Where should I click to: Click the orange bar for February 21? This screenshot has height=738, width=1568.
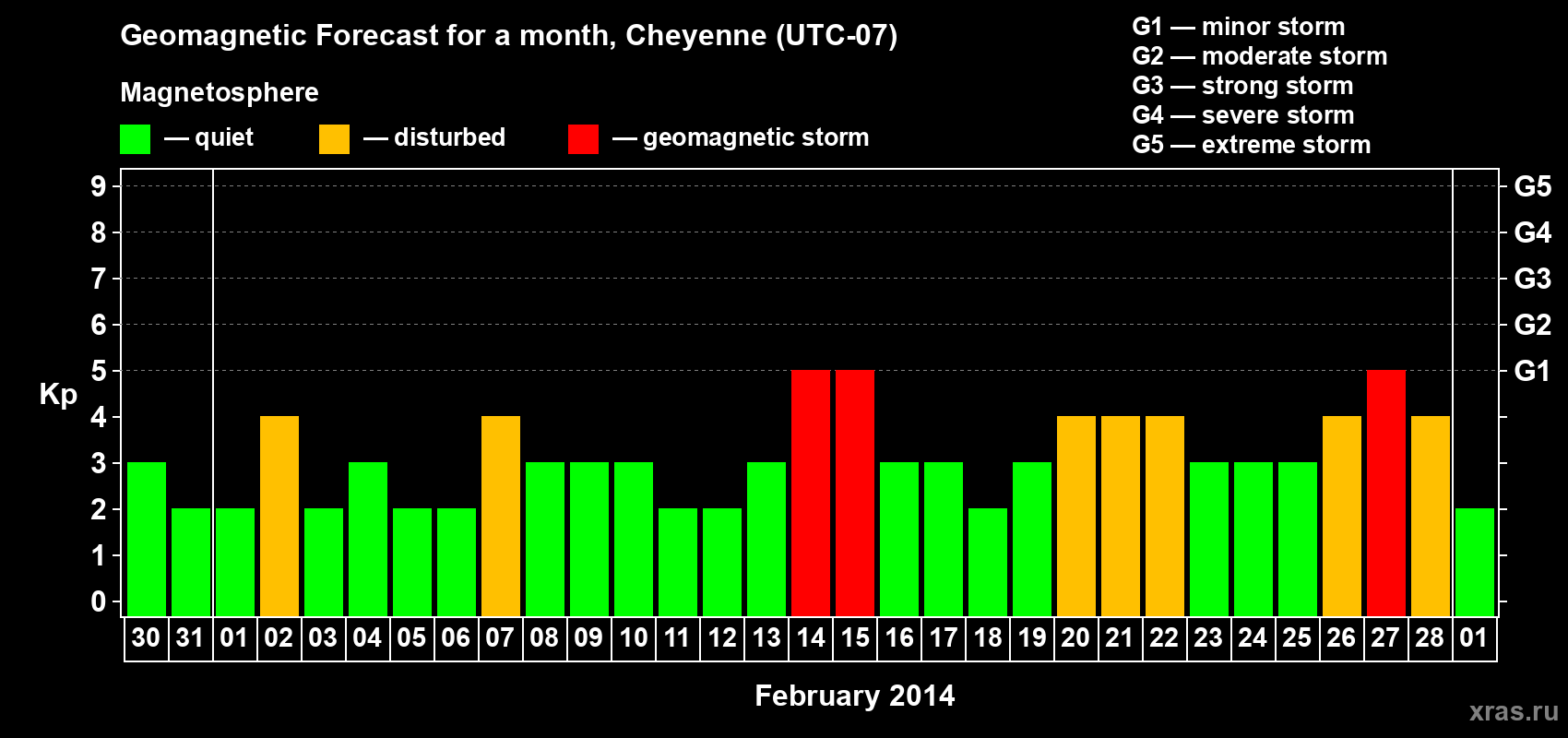click(x=1121, y=517)
